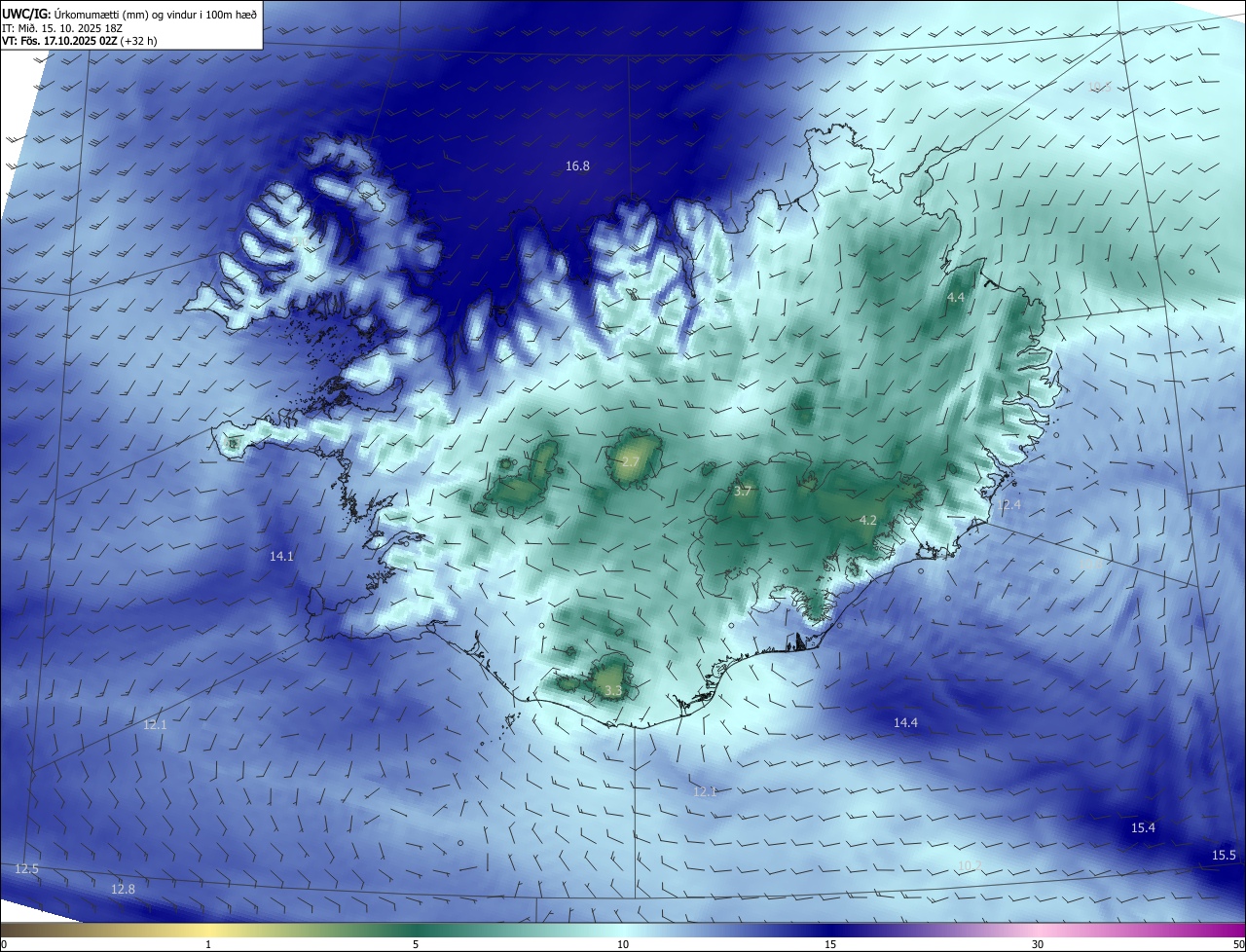Image resolution: width=1246 pixels, height=952 pixels.
Task: Click the 15.4 value label
Action: point(1143,828)
